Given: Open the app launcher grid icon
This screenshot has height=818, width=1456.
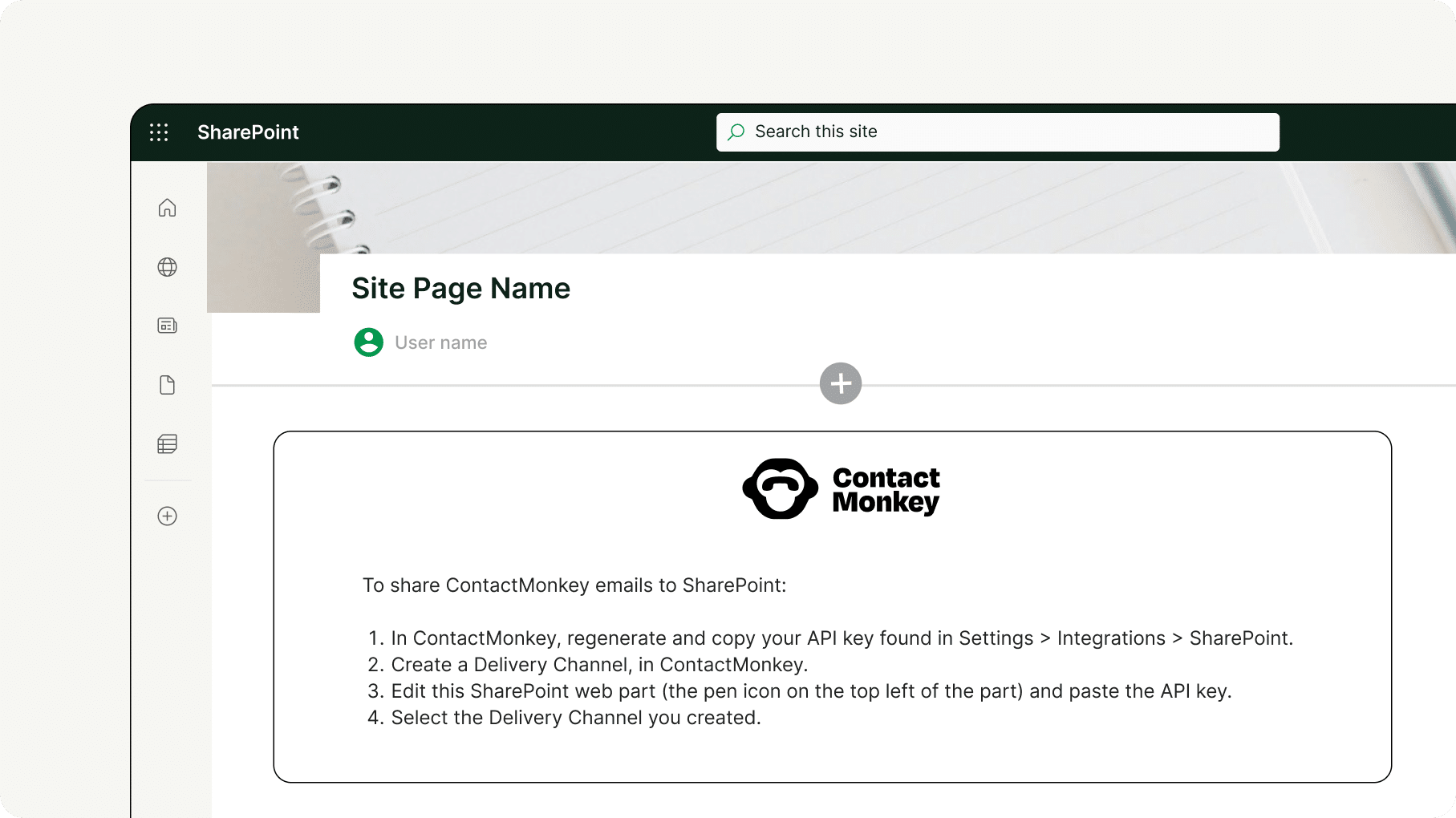Looking at the screenshot, I should pyautogui.click(x=159, y=132).
